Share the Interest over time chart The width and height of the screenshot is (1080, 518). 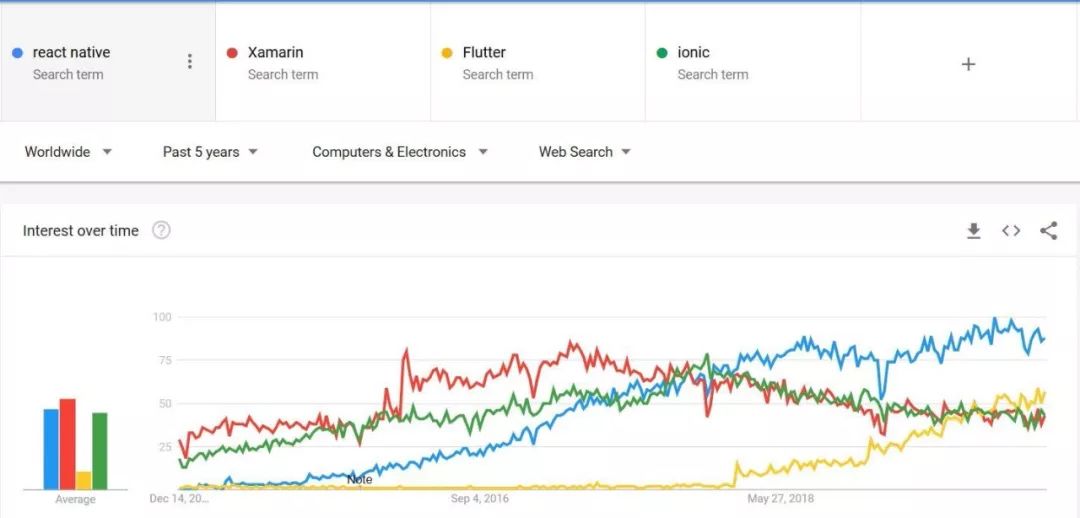1048,231
